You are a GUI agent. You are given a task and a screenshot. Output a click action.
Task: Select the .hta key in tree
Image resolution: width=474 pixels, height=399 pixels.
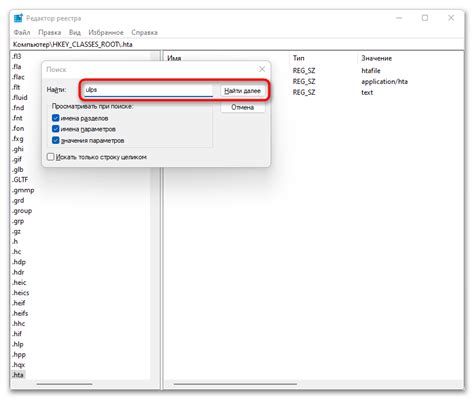[x=18, y=375]
